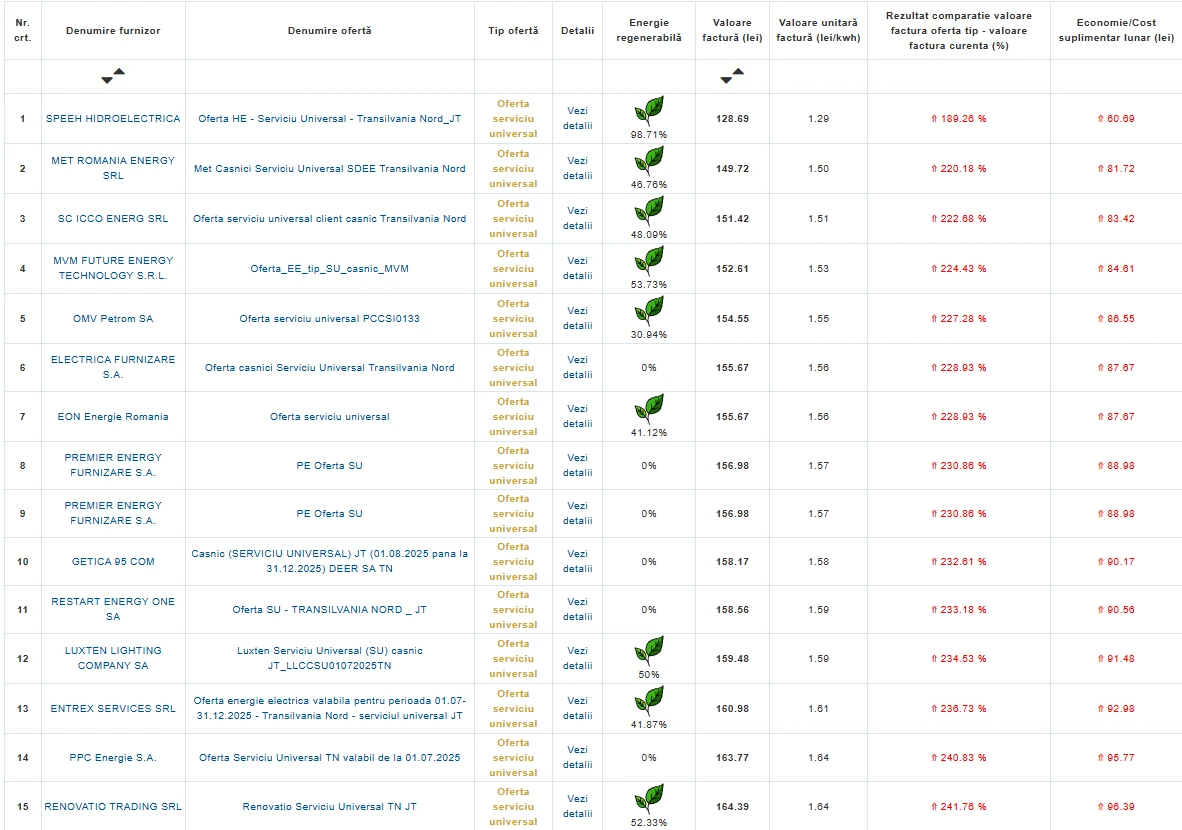Open Vezi detalii for LUXTEN LIGHTING offer
Viewport: 1182px width, 830px height.
(x=577, y=658)
